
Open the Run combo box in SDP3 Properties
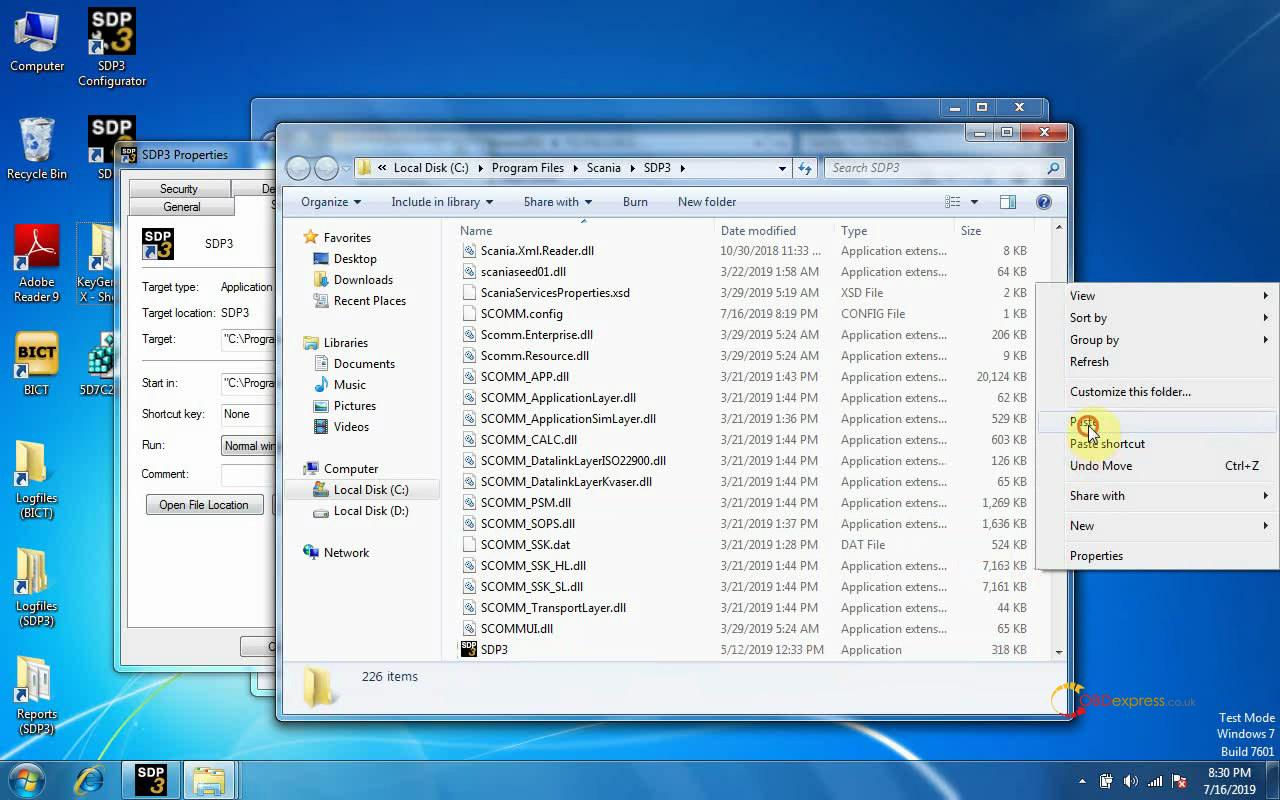248,445
